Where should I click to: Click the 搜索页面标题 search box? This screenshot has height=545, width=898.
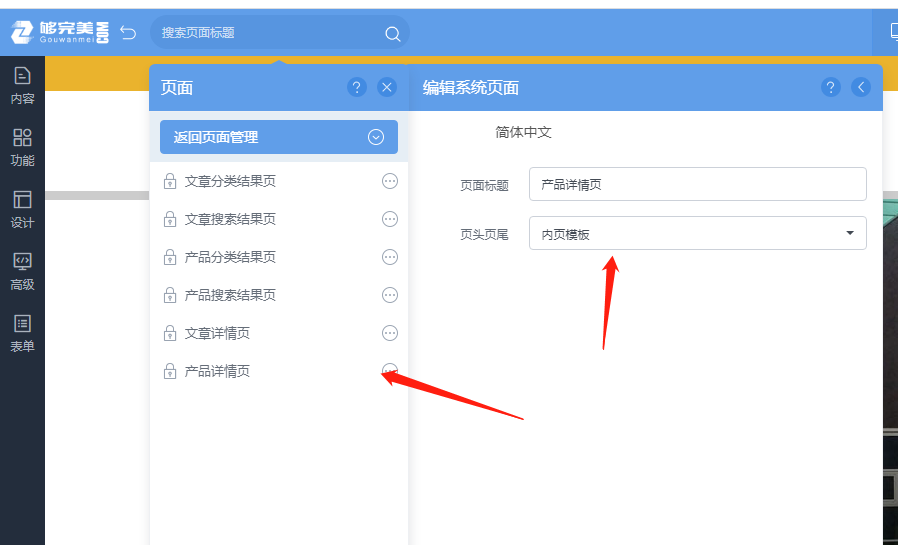coord(265,33)
